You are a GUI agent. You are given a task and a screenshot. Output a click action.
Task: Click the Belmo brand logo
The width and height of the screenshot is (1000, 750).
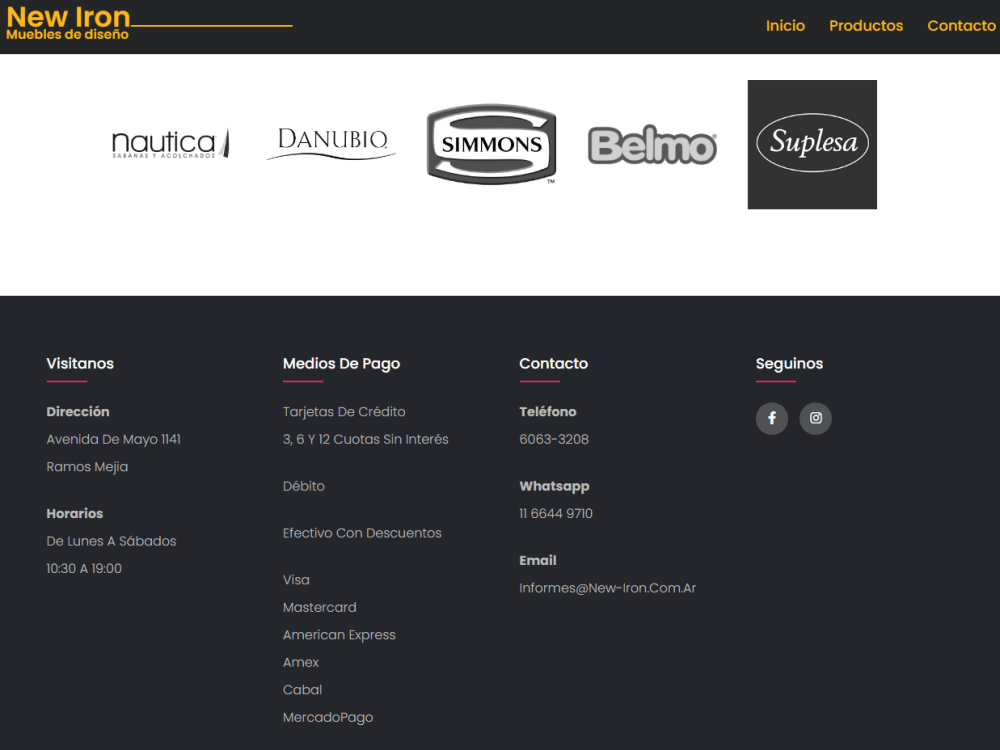point(652,144)
